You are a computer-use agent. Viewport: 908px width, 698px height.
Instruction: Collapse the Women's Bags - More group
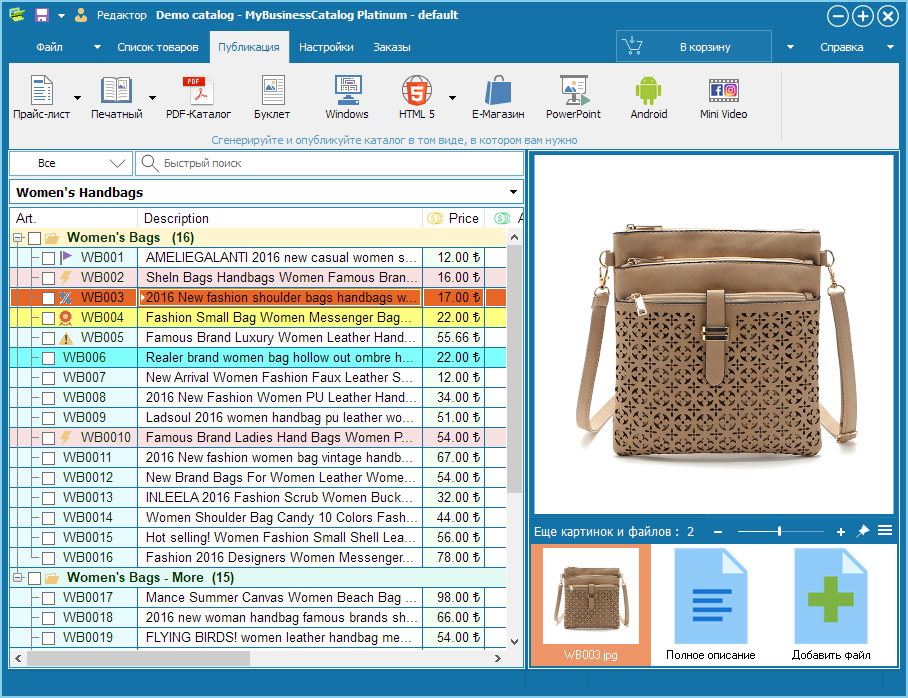pos(17,578)
